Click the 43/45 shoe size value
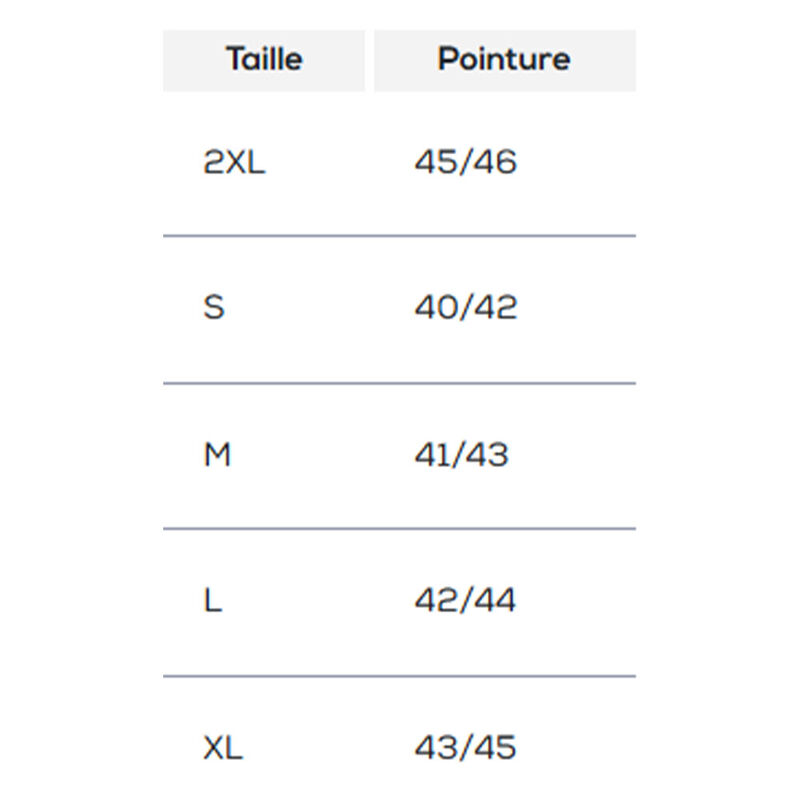Image resolution: width=800 pixels, height=800 pixels. 466,747
